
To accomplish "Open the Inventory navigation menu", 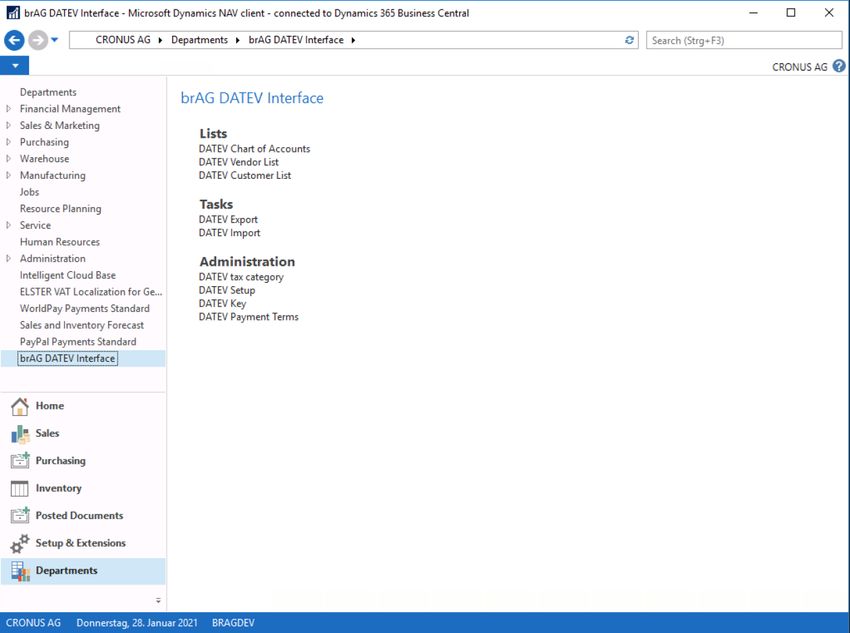I will [59, 488].
